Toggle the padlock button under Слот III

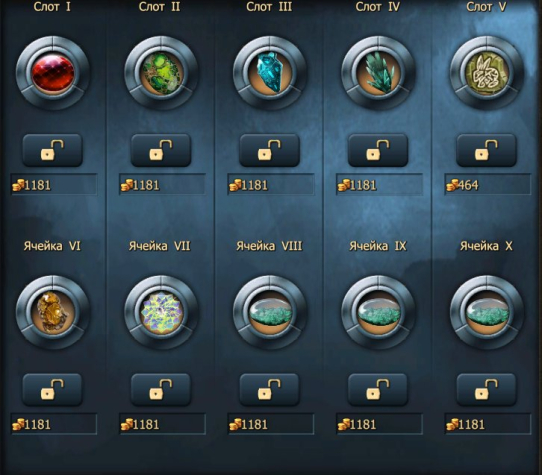point(270,150)
